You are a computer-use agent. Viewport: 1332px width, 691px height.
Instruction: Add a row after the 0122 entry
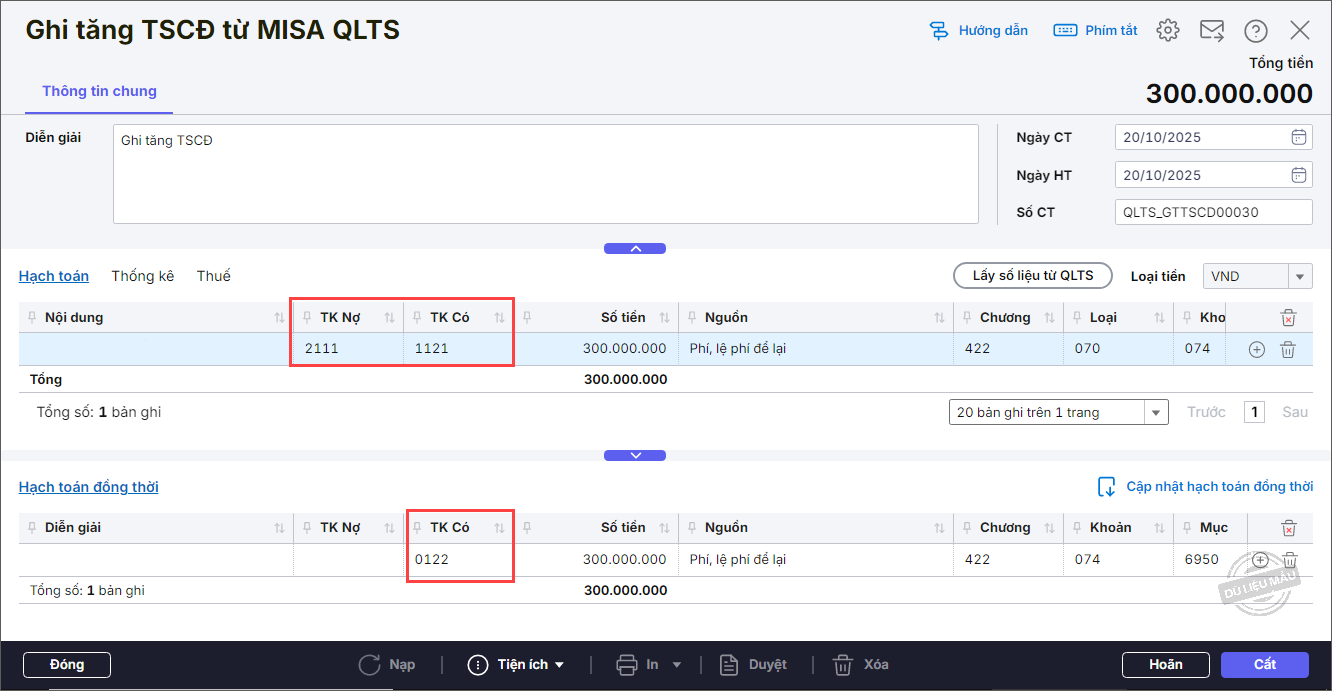[x=1260, y=560]
